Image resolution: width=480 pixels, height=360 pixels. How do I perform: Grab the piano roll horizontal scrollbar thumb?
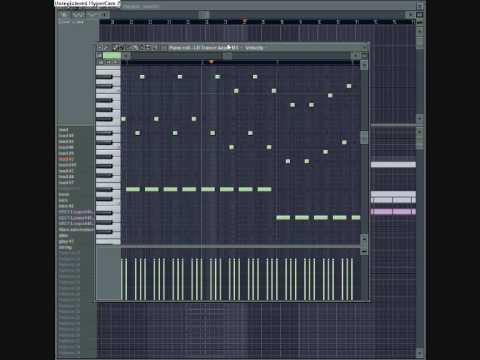pyautogui.click(x=227, y=56)
